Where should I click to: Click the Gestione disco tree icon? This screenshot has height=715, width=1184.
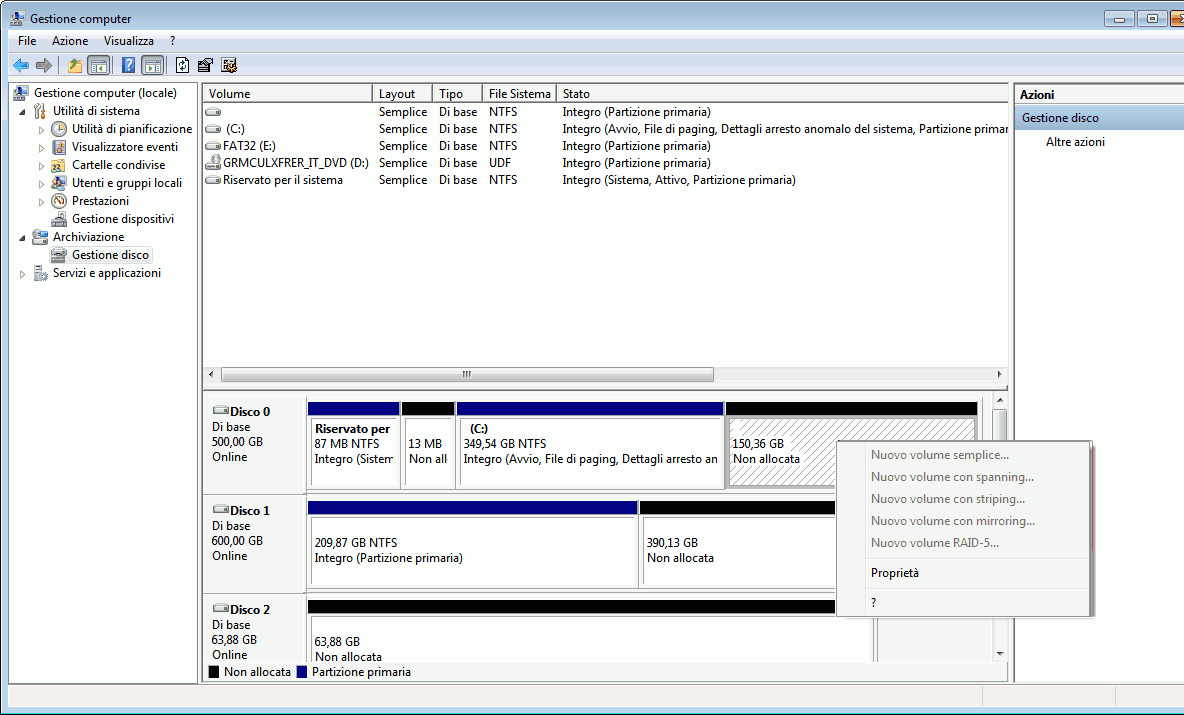59,255
